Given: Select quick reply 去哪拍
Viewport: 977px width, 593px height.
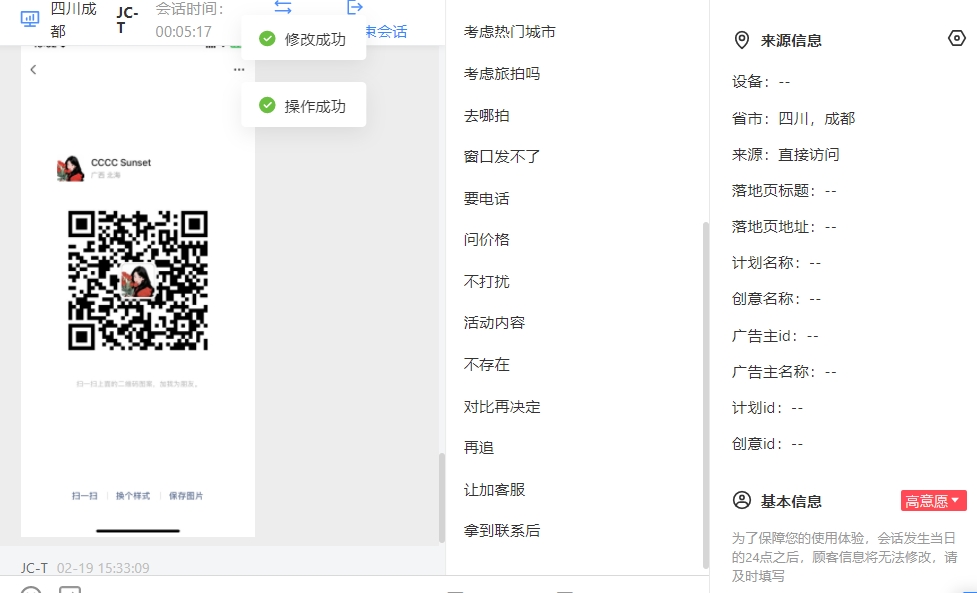Looking at the screenshot, I should coord(487,115).
